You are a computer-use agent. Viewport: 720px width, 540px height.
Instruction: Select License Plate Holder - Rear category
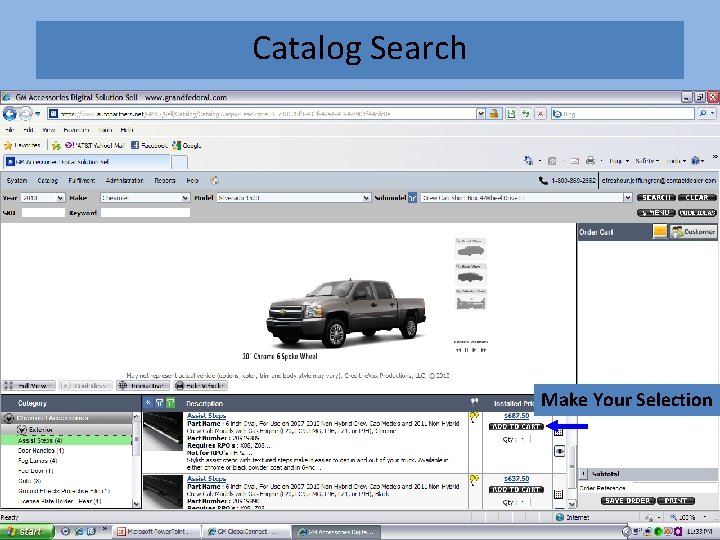pyautogui.click(x=60, y=501)
